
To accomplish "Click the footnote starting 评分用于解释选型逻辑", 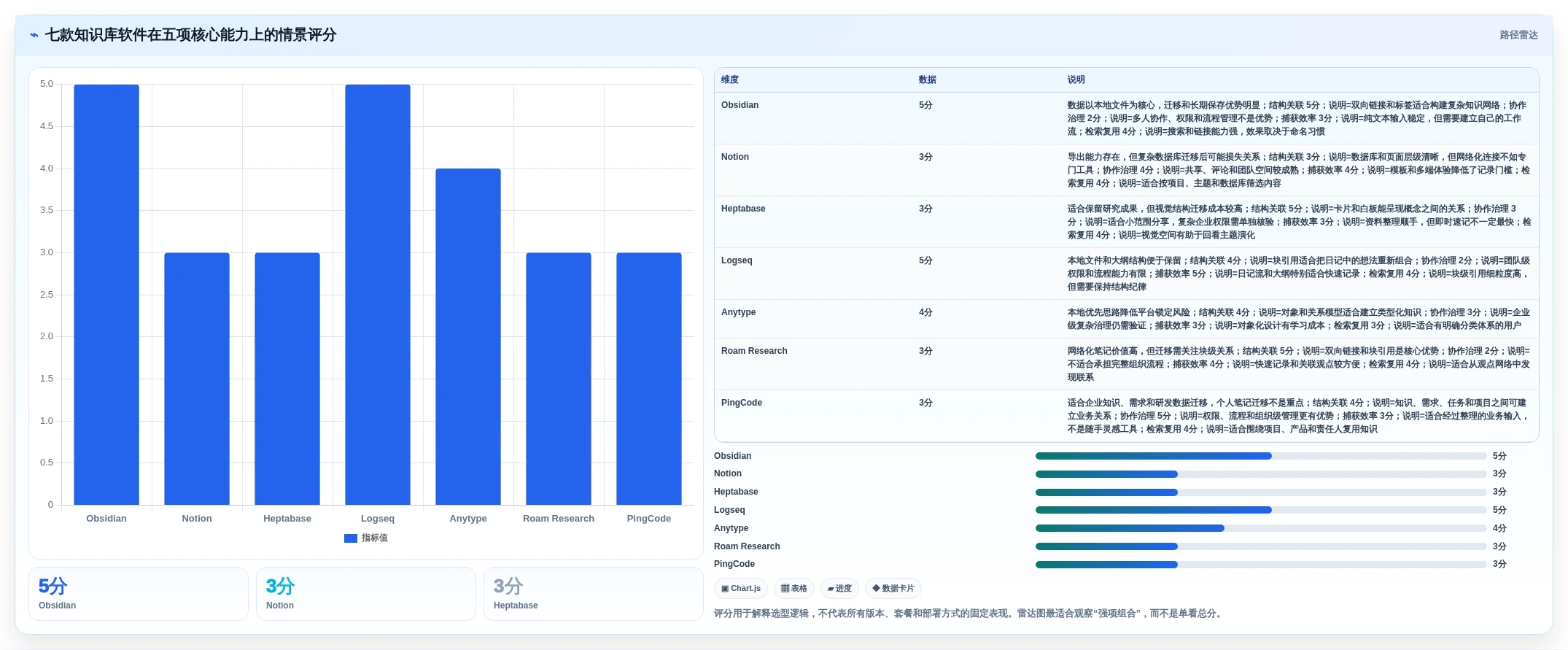I will [969, 614].
